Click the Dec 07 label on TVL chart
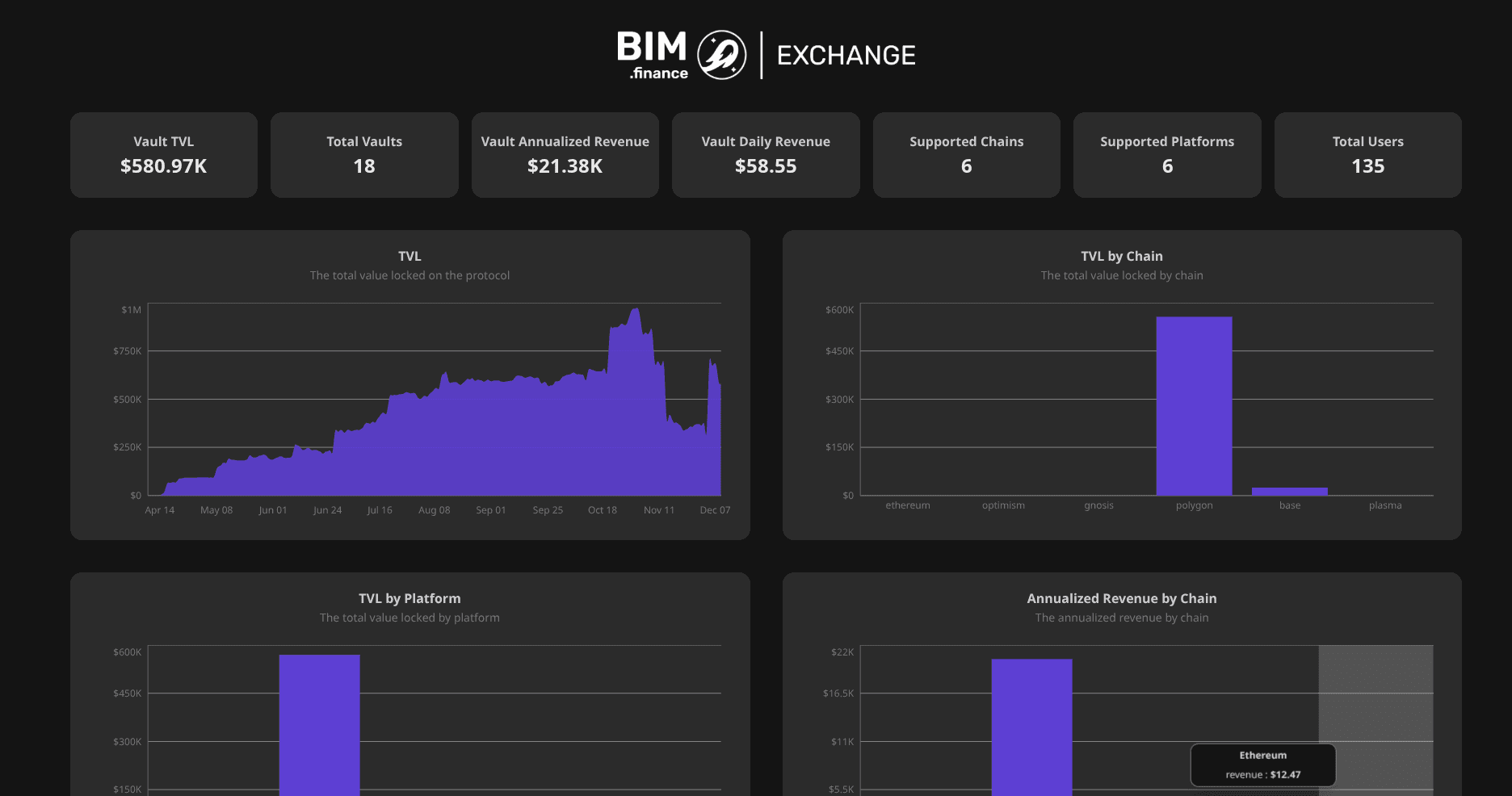 tap(715, 510)
